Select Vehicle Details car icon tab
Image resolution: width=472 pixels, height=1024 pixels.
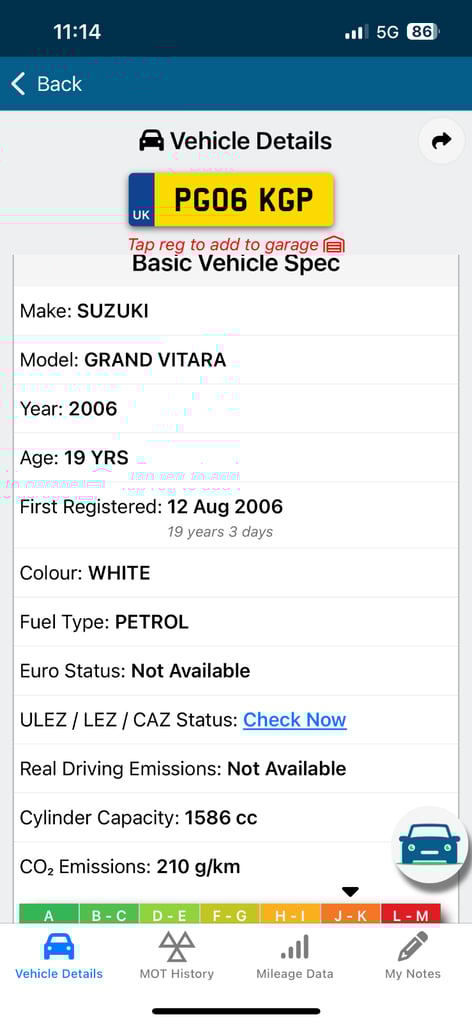59,946
